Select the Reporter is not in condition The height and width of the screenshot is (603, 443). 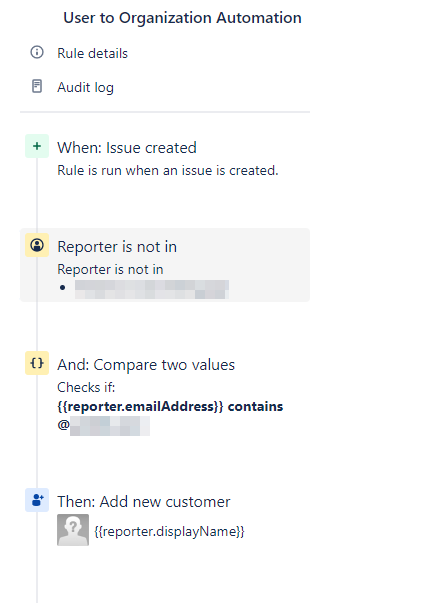(165, 265)
